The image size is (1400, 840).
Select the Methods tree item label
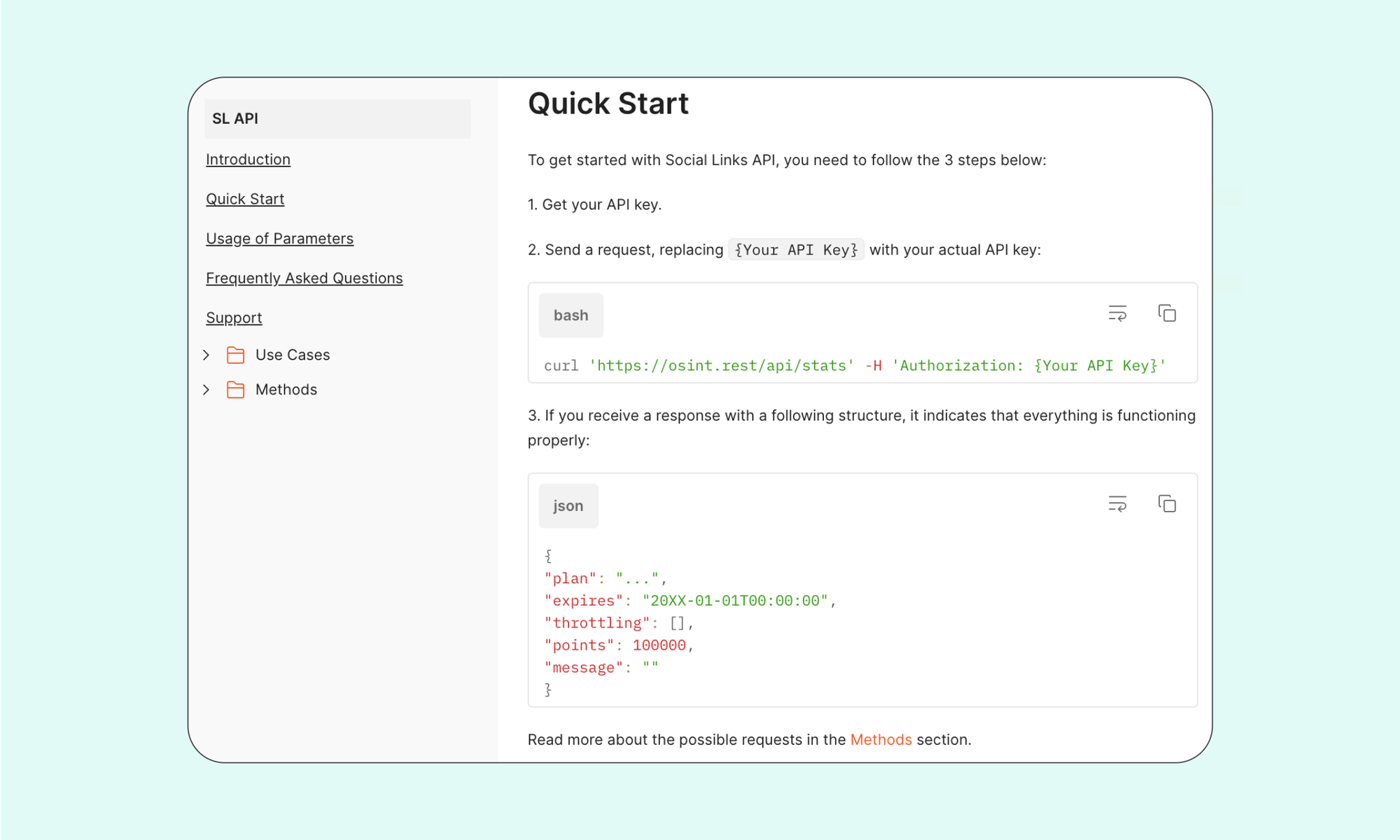(x=286, y=390)
